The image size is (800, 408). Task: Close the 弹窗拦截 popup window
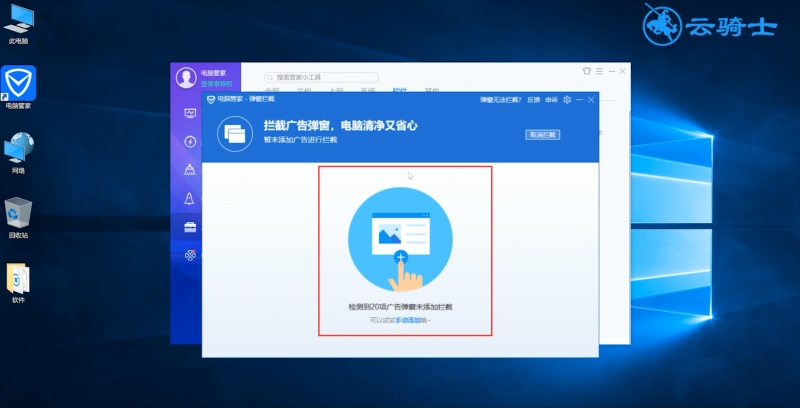(x=591, y=100)
